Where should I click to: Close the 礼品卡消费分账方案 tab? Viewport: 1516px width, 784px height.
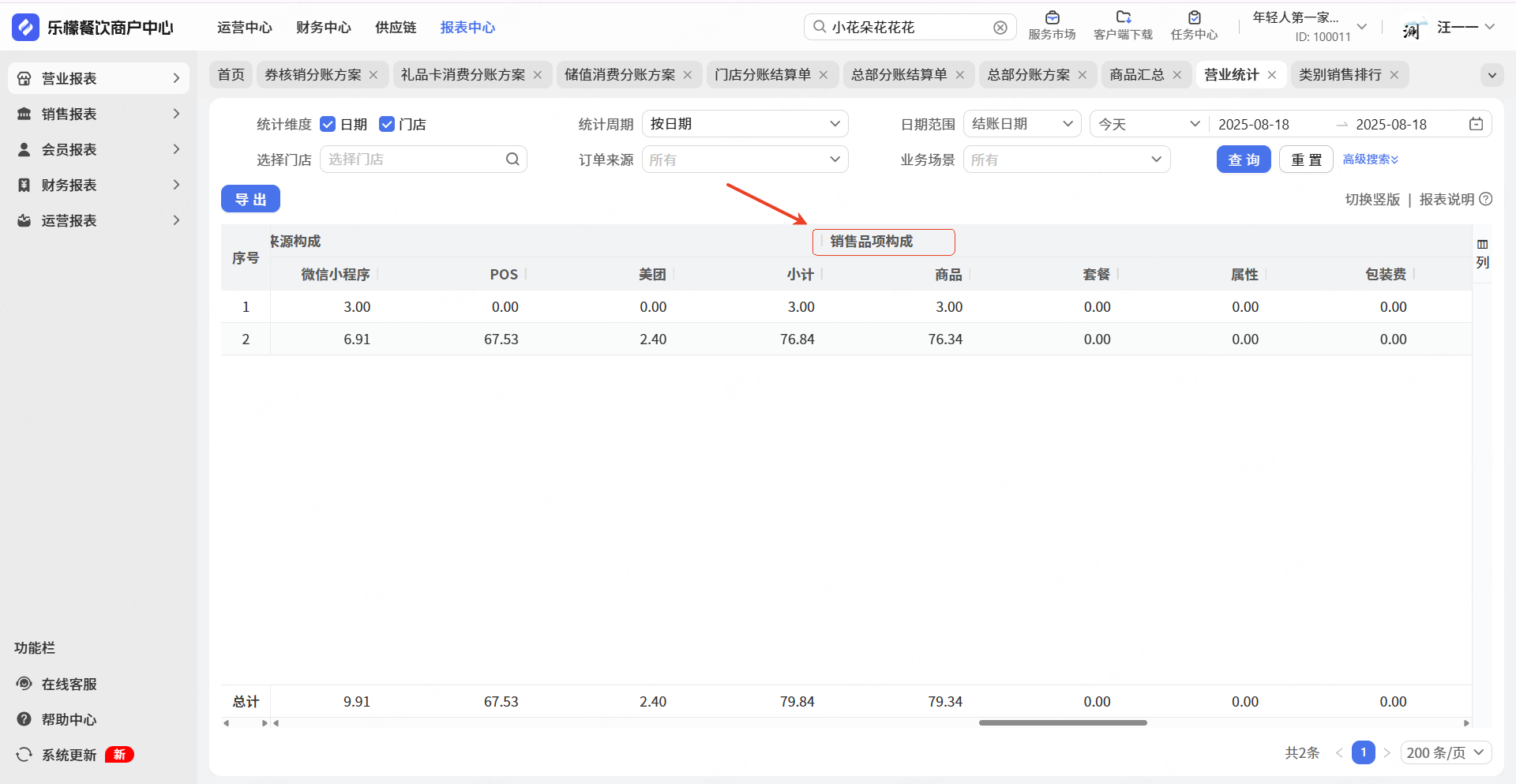click(538, 75)
